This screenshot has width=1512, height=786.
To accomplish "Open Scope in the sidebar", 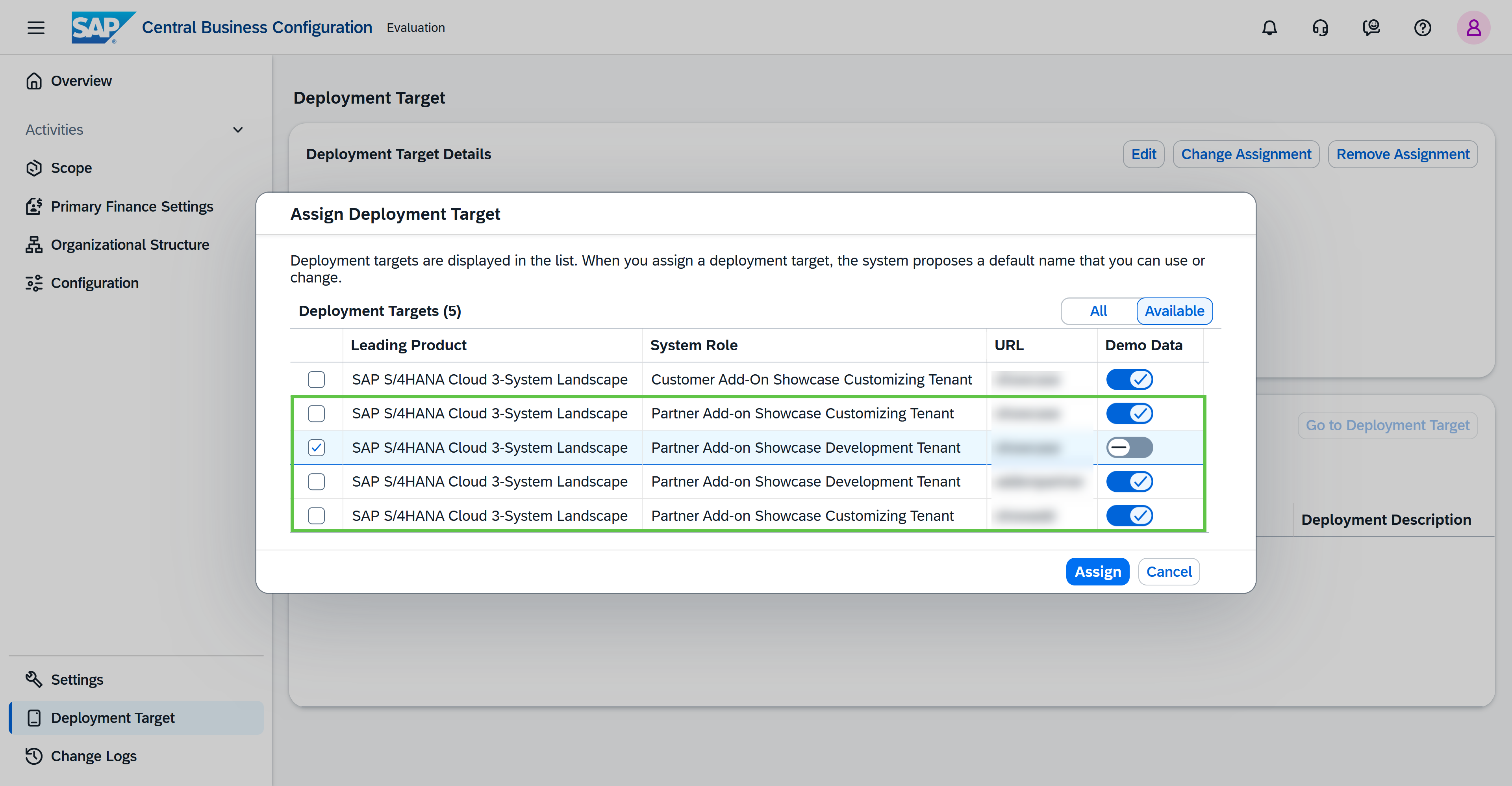I will point(135,168).
